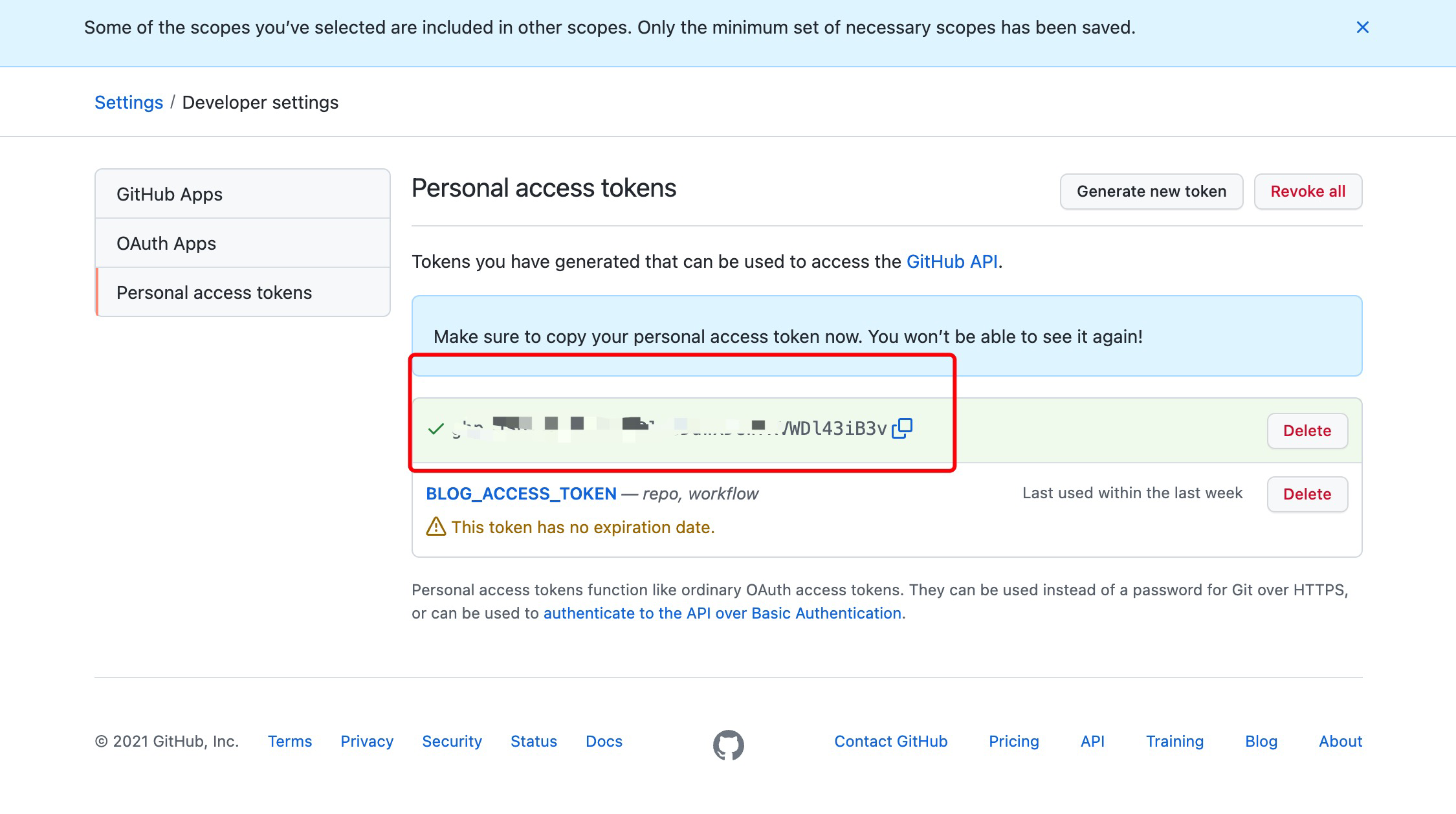
Task: Click Generate new token button
Action: pyautogui.click(x=1151, y=192)
